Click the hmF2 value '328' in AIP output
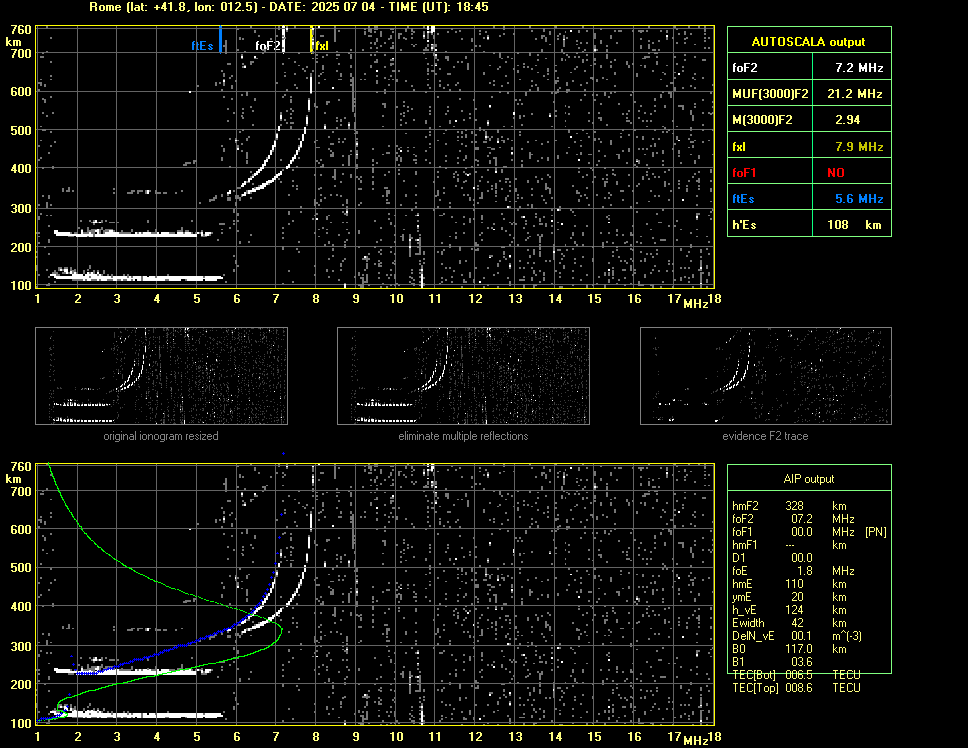The width and height of the screenshot is (968, 748). click(x=795, y=506)
